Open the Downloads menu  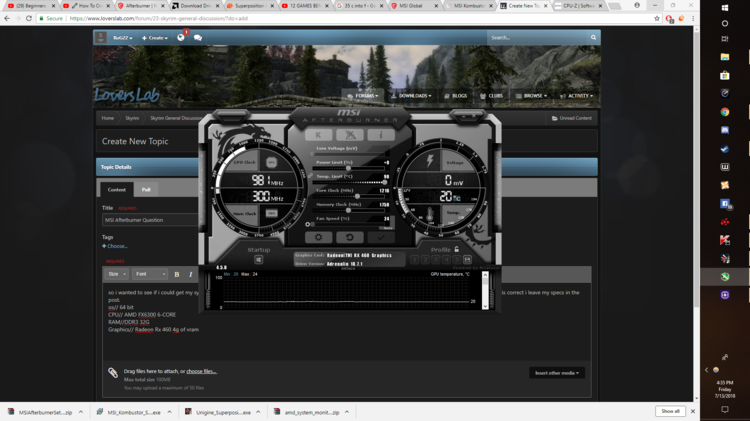(x=410, y=96)
